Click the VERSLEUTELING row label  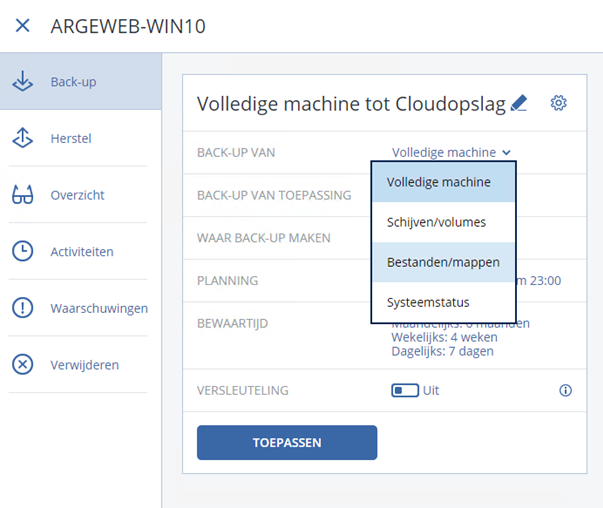coord(243,390)
